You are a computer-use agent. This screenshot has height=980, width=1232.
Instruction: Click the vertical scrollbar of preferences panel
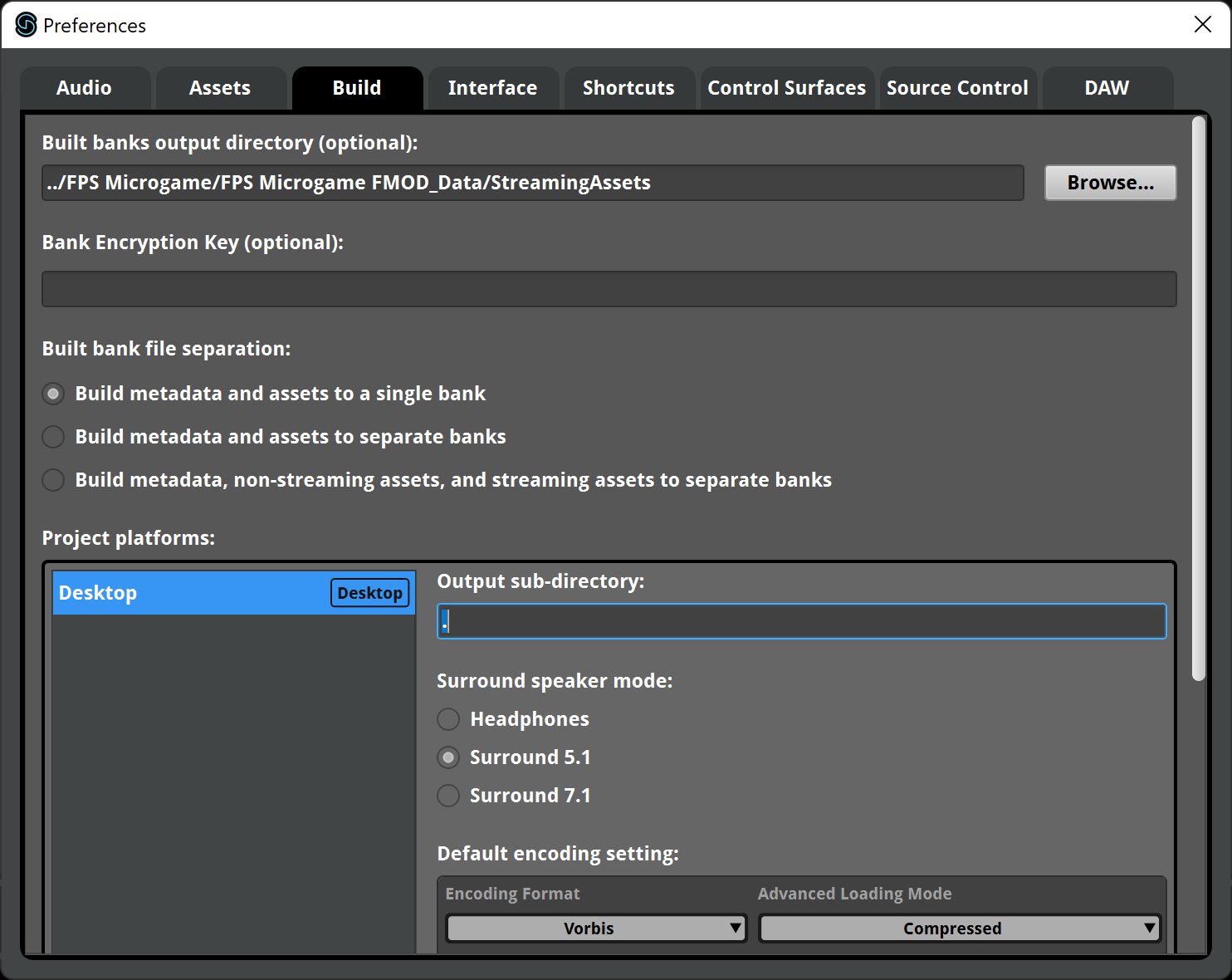pyautogui.click(x=1198, y=399)
